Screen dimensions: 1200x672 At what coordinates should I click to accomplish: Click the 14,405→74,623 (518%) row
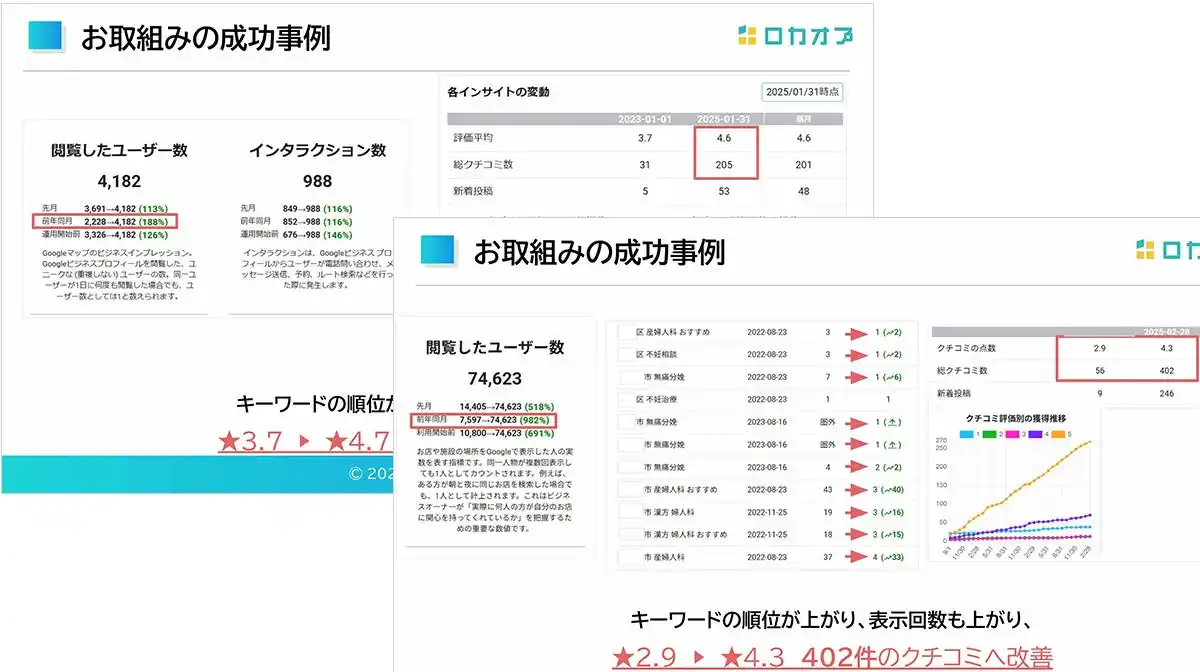tap(486, 407)
